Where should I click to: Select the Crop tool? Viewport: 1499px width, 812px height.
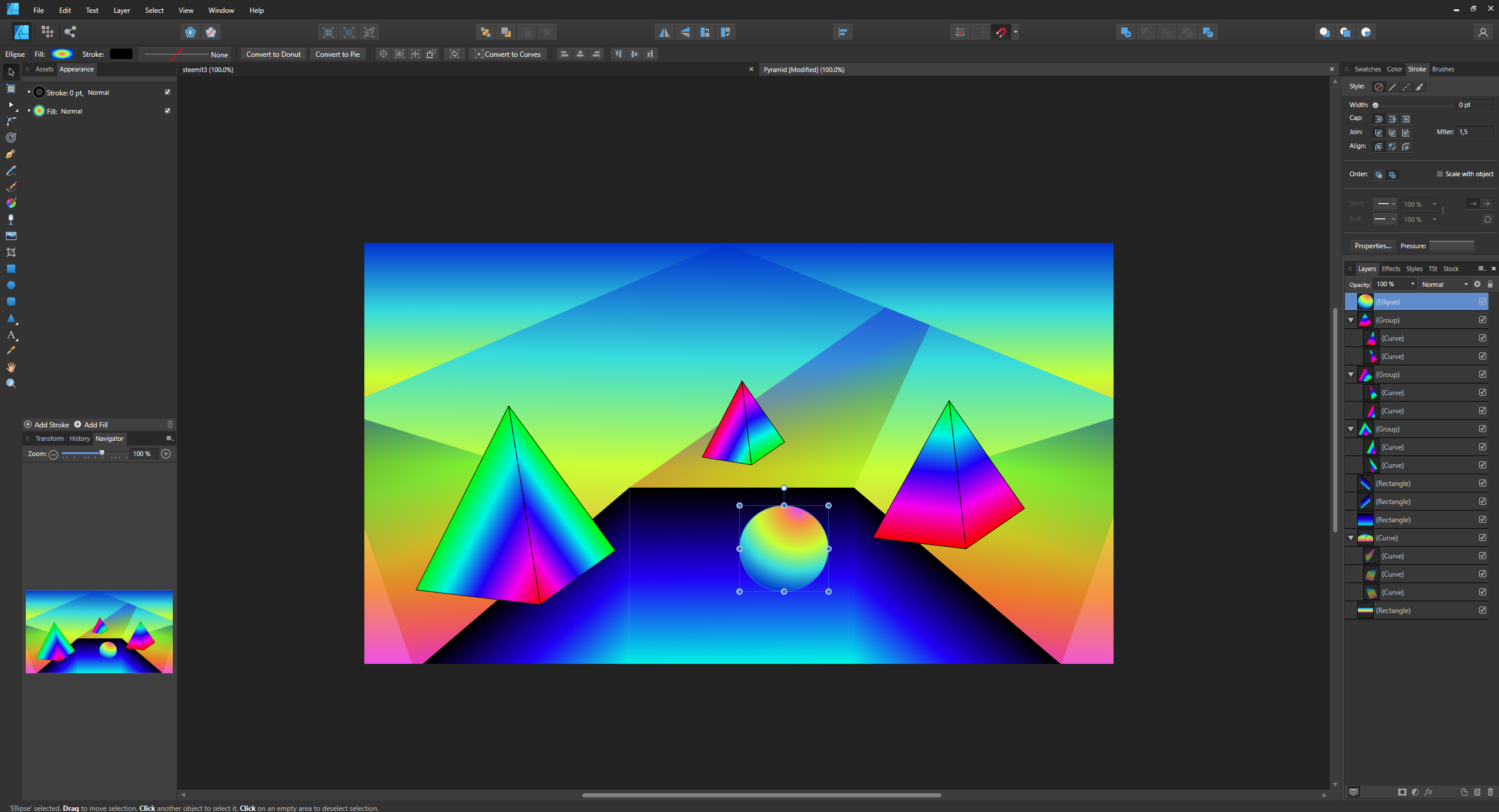[11, 252]
